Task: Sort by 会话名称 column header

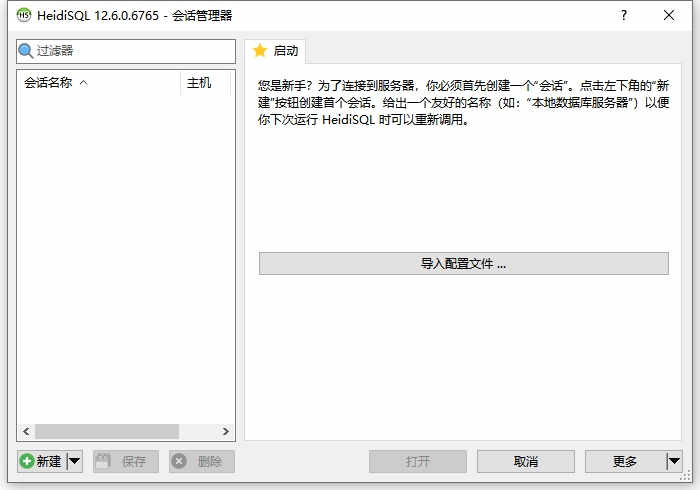Action: click(99, 83)
